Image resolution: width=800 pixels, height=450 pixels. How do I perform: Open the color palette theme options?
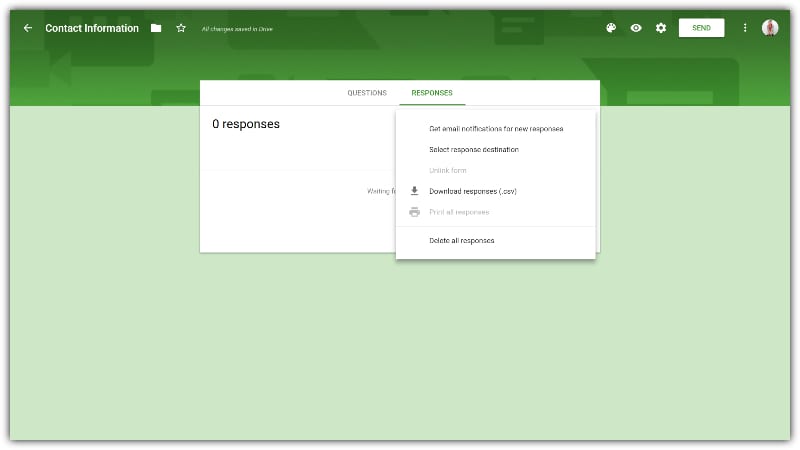pos(611,28)
